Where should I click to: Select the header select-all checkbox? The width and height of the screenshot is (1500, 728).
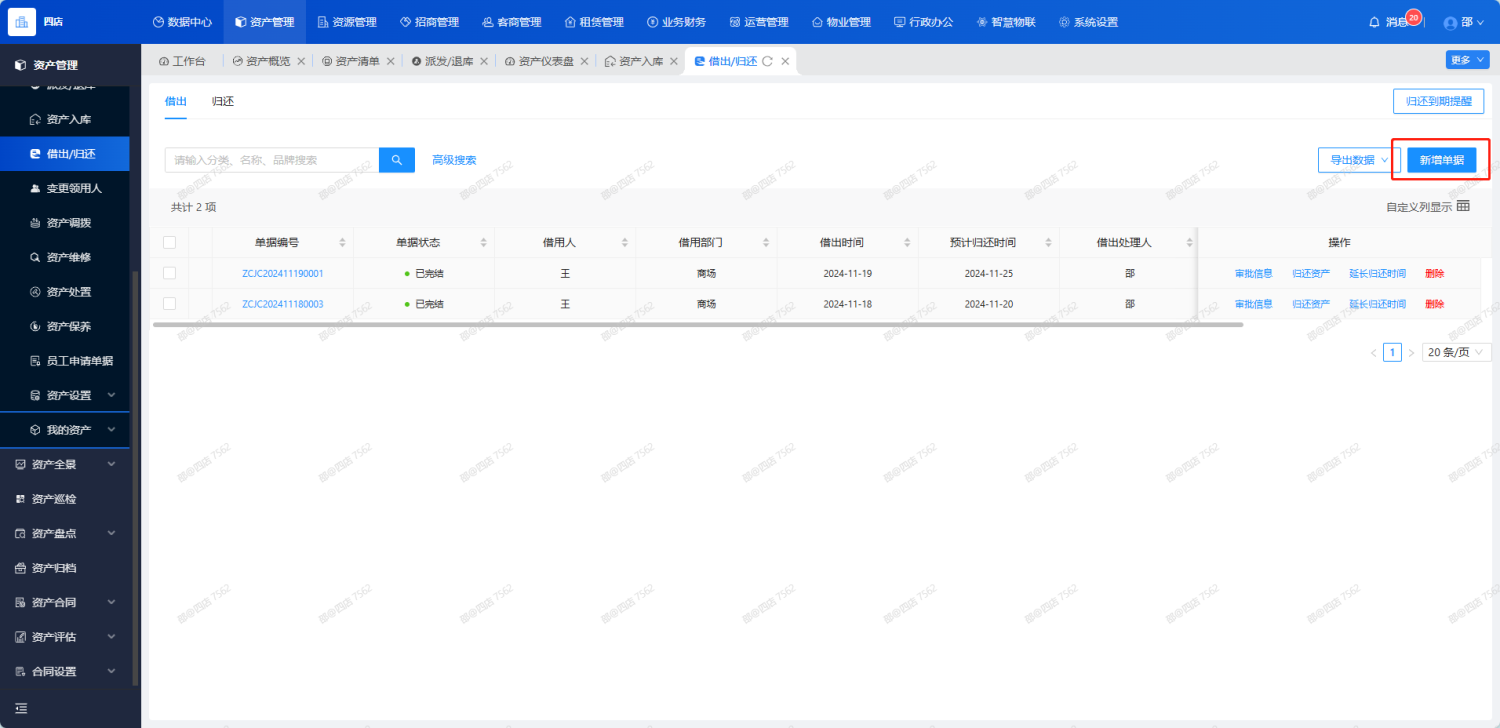(x=169, y=242)
